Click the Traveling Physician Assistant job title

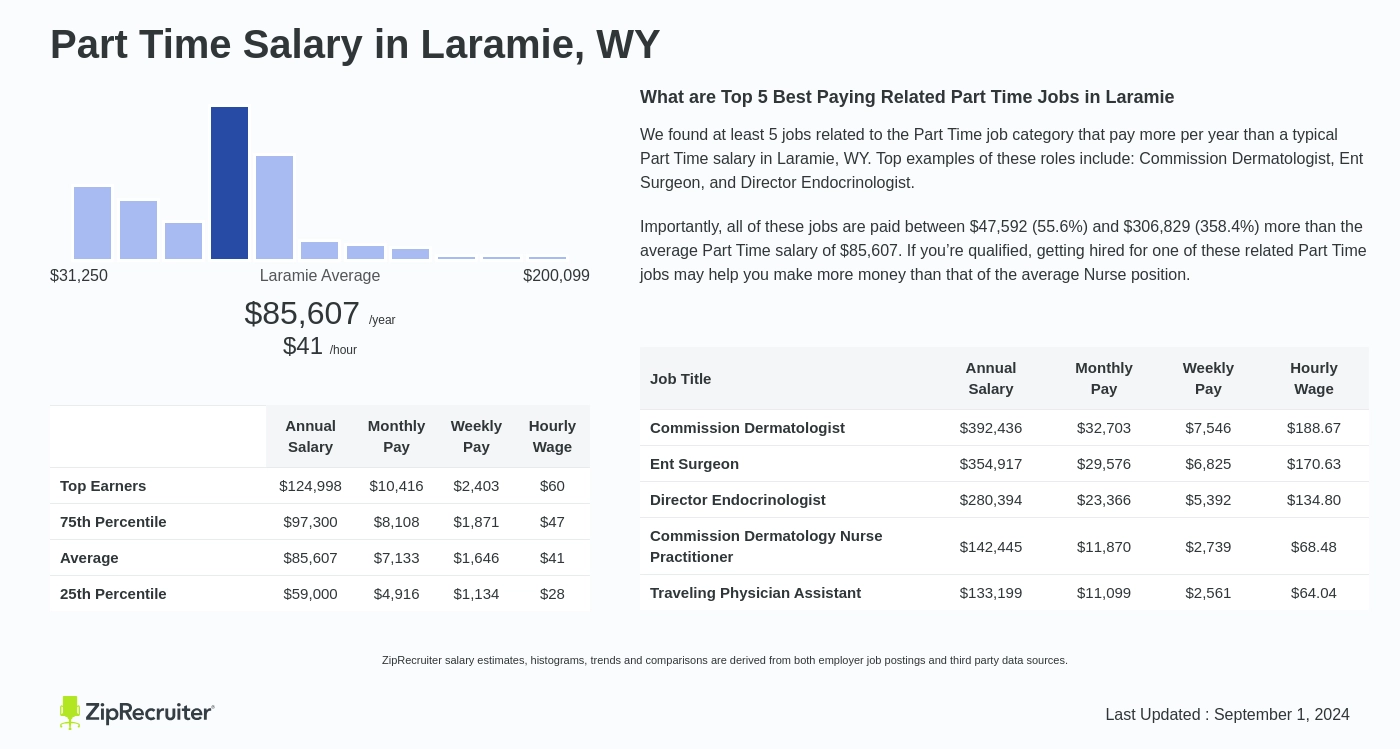(755, 592)
